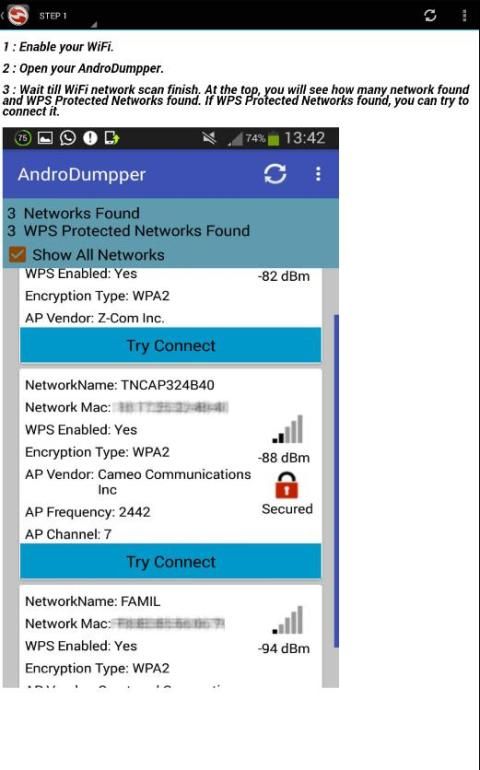Click the refresh icon in the black top bar
This screenshot has width=480, height=770.
coord(430,15)
